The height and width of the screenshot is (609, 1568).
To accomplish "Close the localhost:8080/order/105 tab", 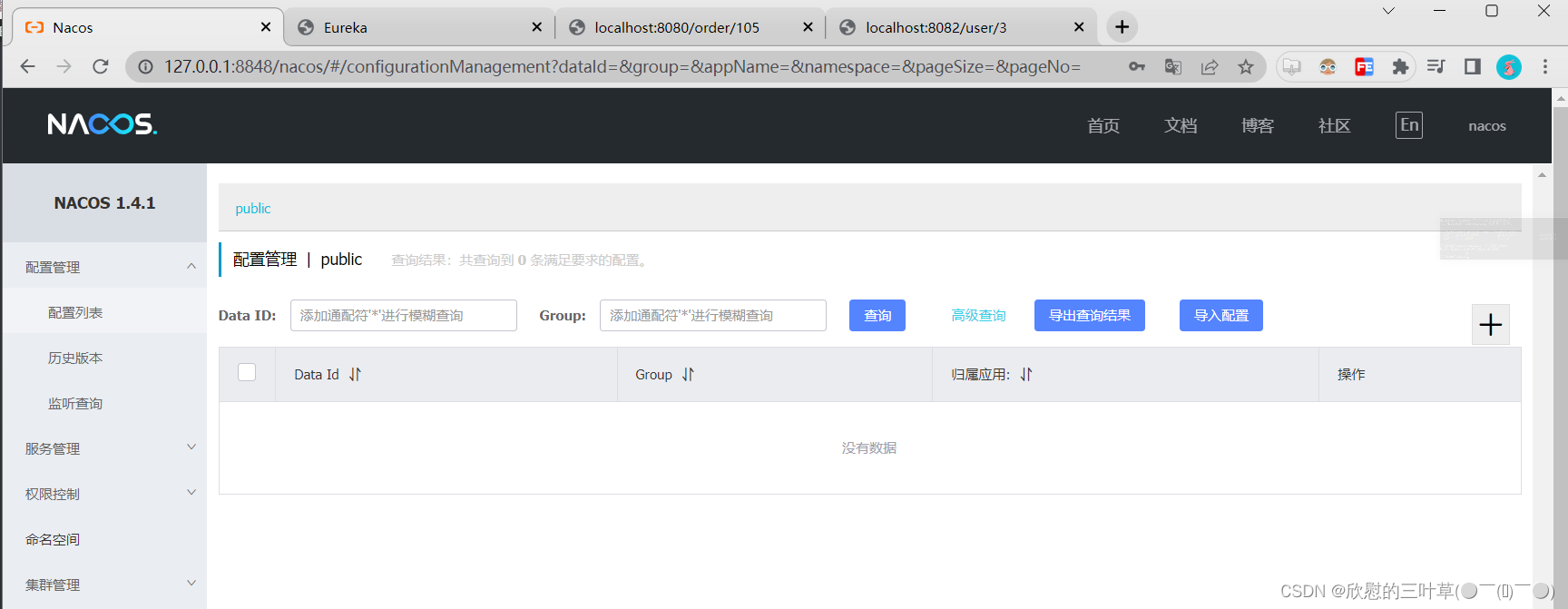I will click(808, 27).
